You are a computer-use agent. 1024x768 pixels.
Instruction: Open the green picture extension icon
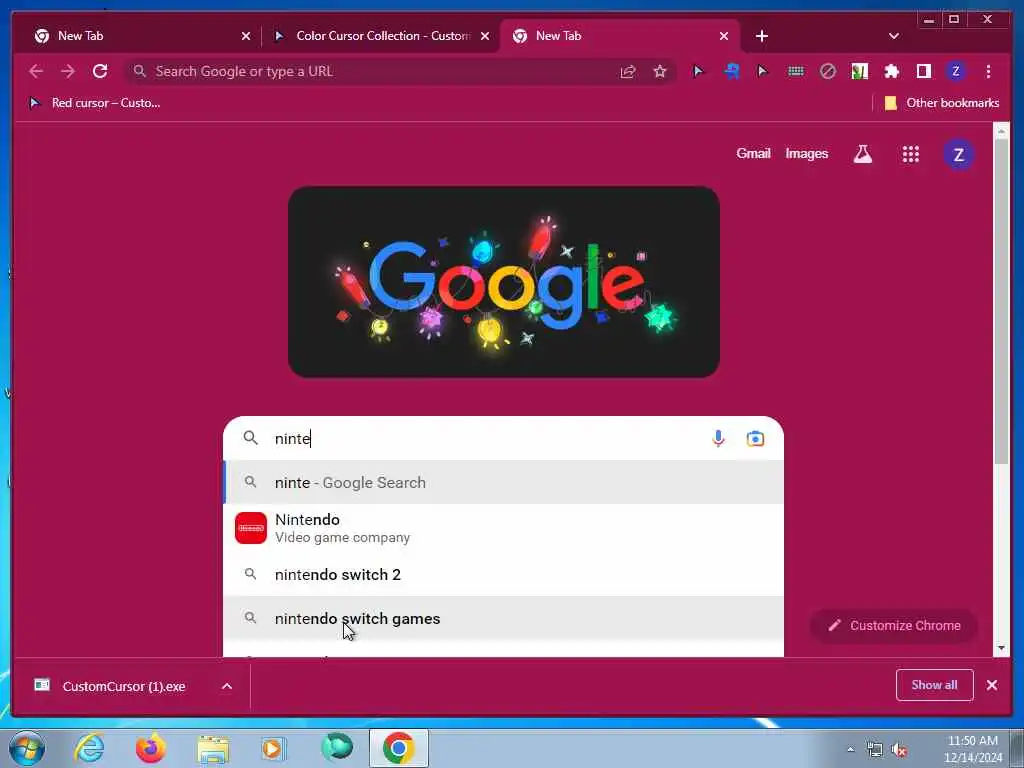coord(859,71)
